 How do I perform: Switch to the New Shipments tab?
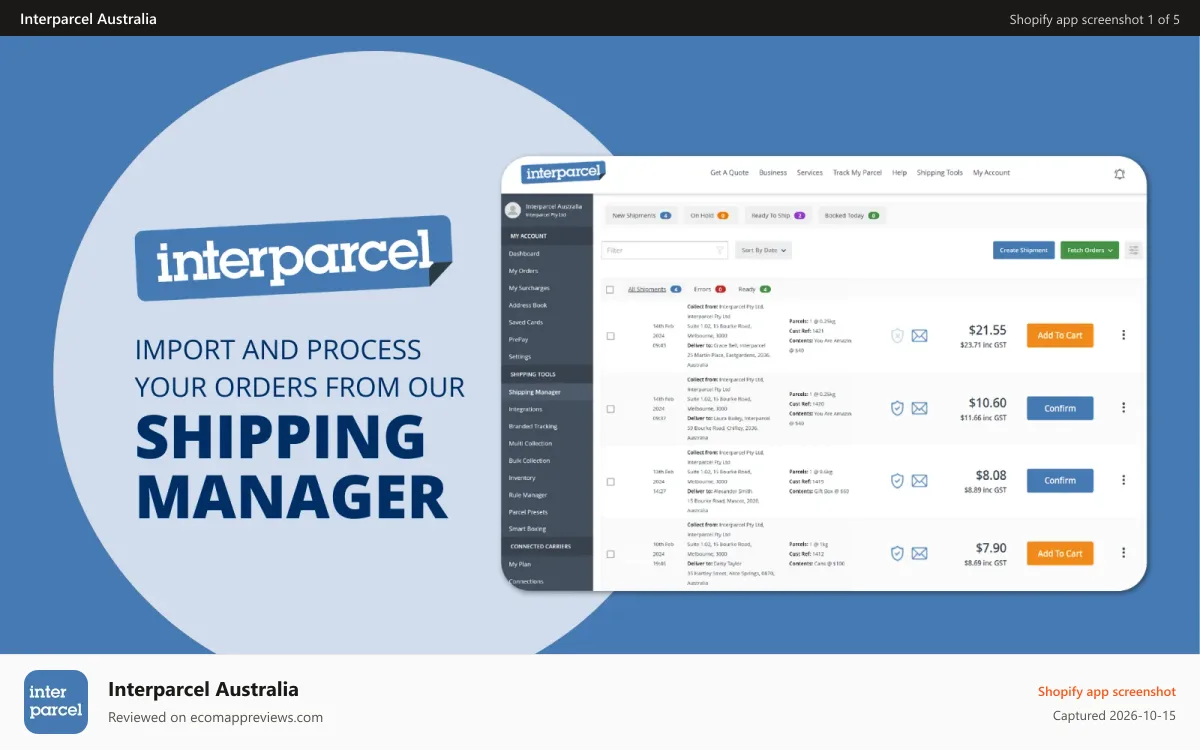pyautogui.click(x=641, y=215)
